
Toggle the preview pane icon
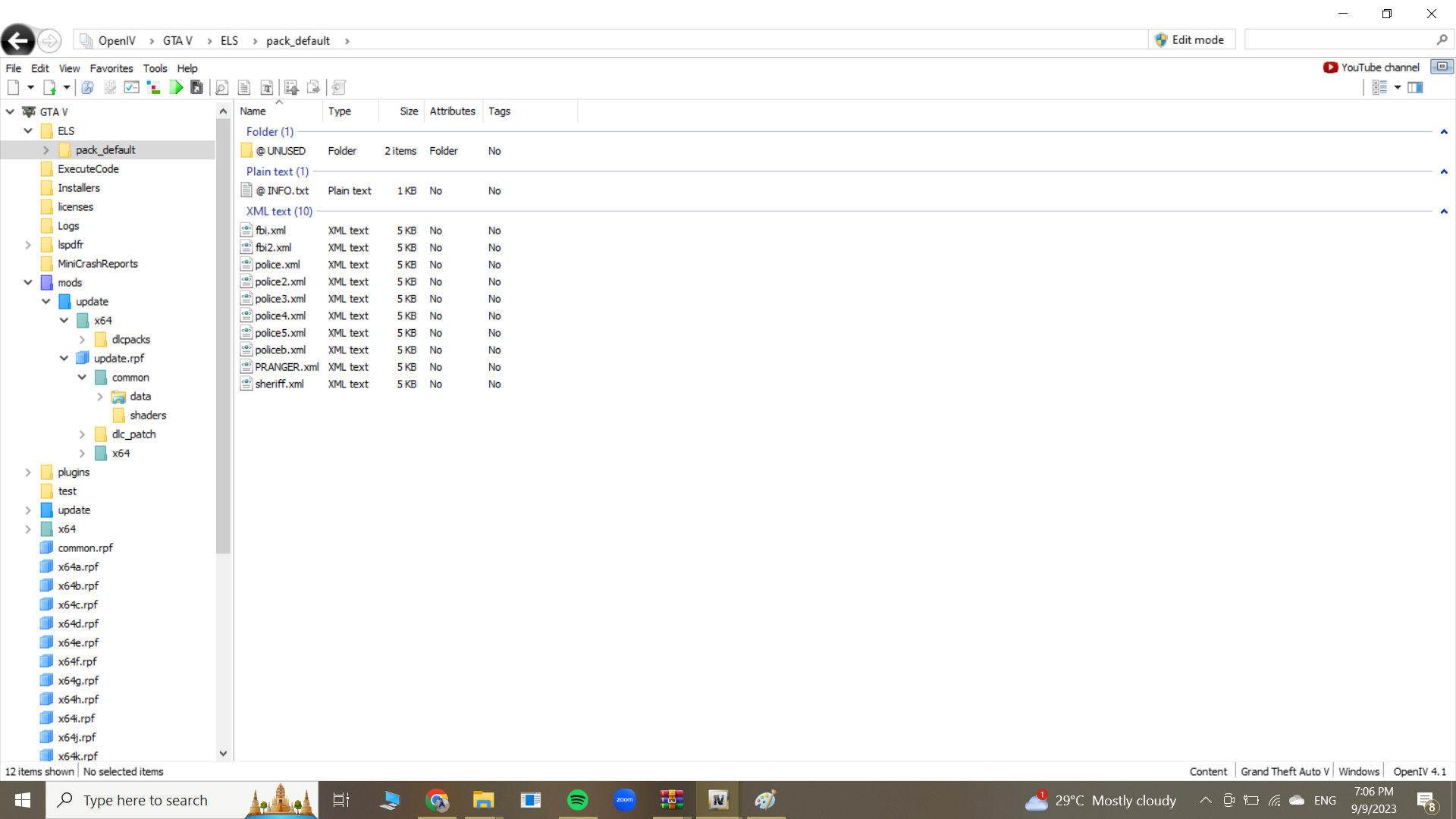point(1415,88)
